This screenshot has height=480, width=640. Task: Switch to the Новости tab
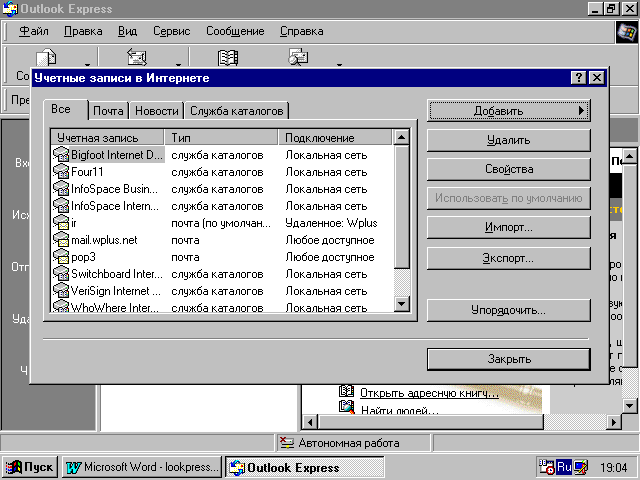click(157, 111)
